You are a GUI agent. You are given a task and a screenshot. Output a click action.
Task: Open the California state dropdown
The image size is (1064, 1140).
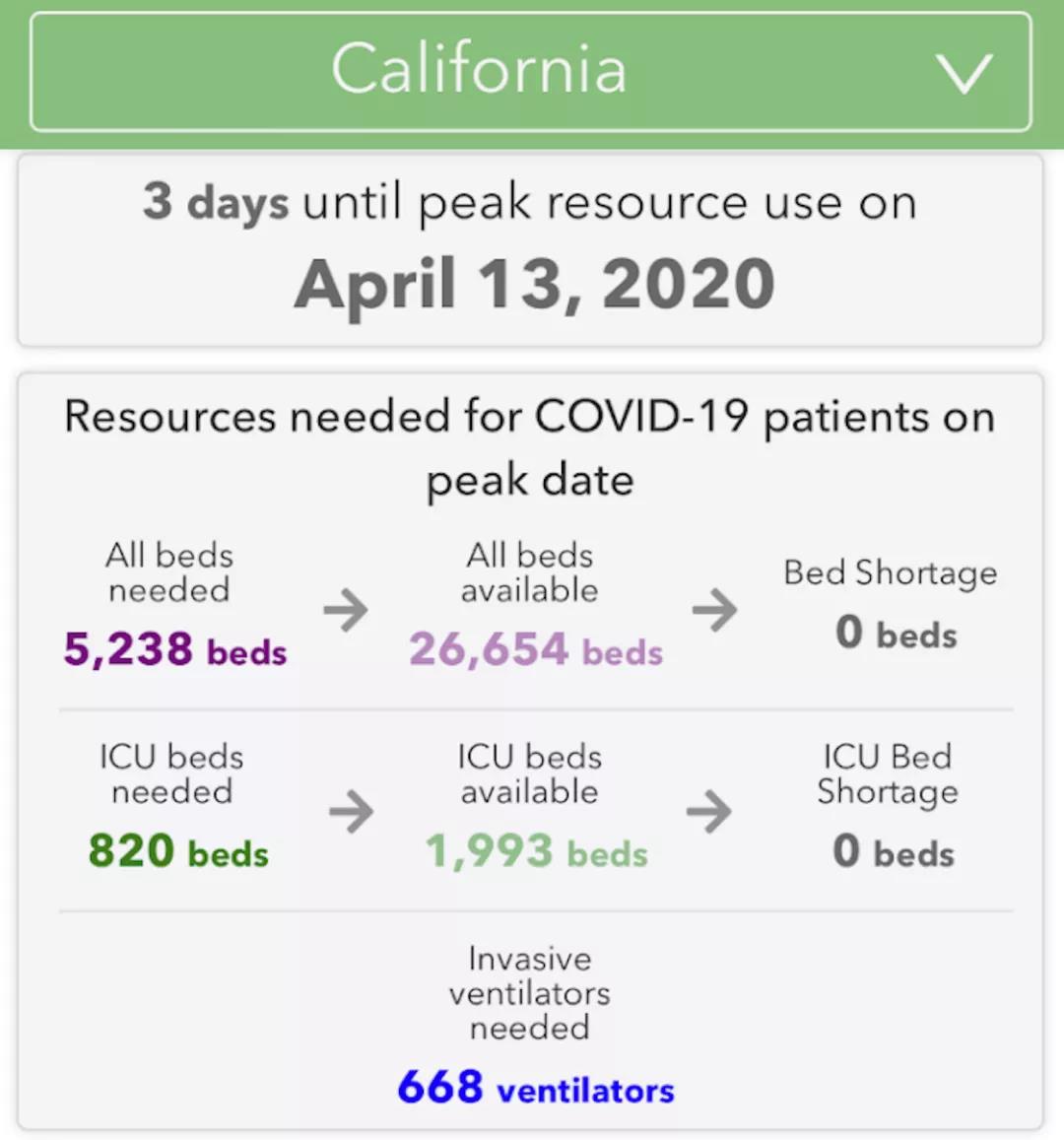[x=531, y=71]
